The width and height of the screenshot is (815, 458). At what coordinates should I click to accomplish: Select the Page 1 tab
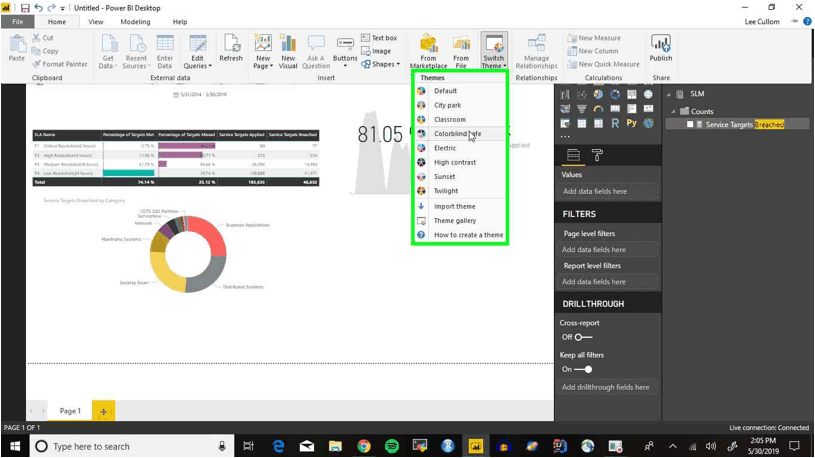coord(70,411)
